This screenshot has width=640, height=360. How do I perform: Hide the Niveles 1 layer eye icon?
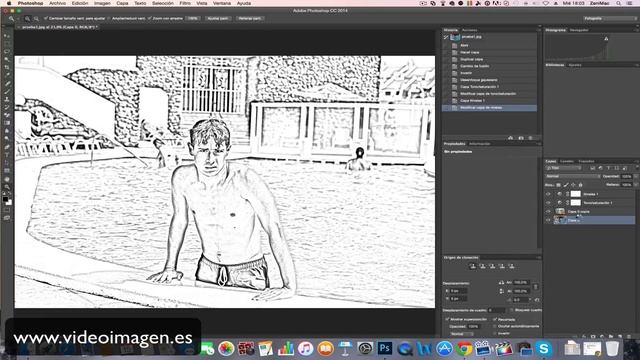pos(548,194)
